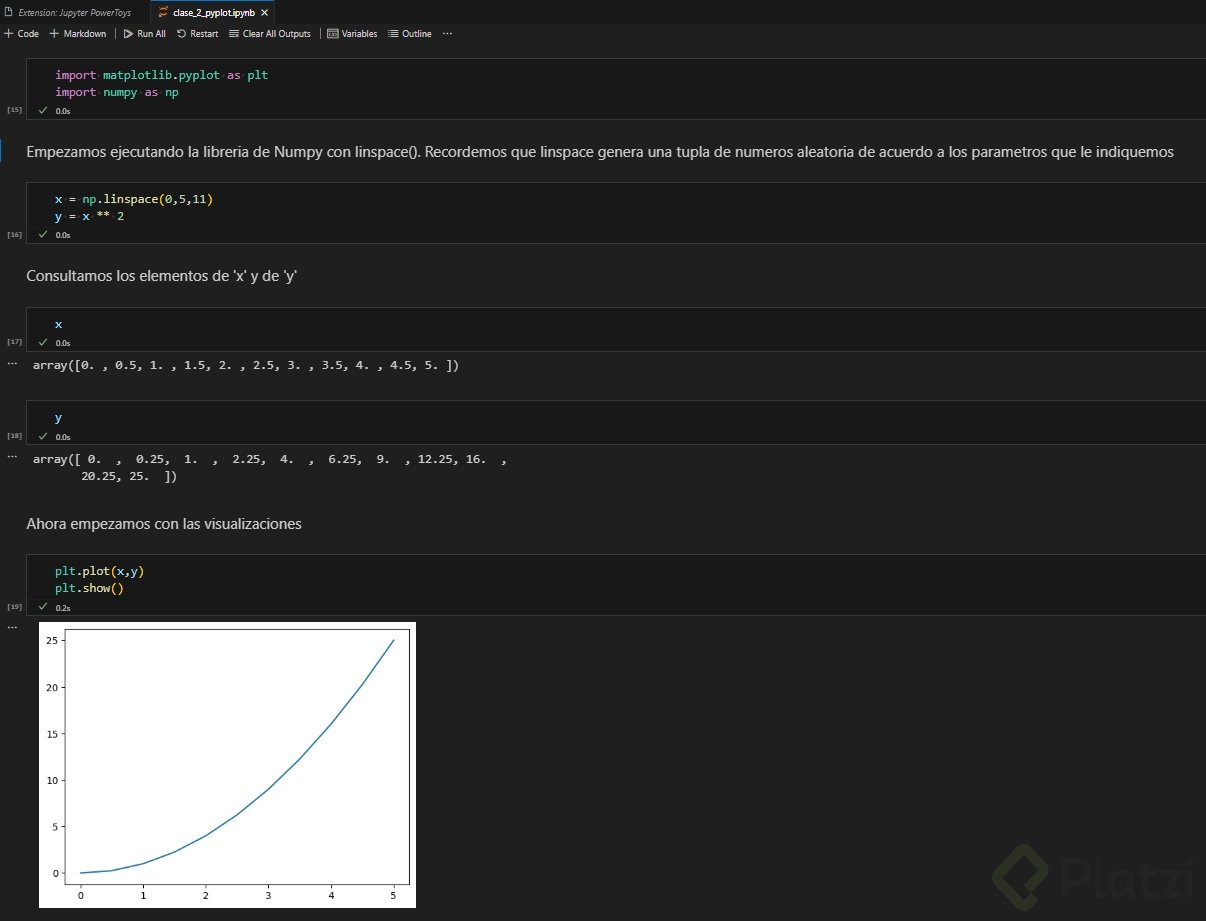The height and width of the screenshot is (921, 1206).
Task: Click the + Code button
Action: click(x=20, y=33)
